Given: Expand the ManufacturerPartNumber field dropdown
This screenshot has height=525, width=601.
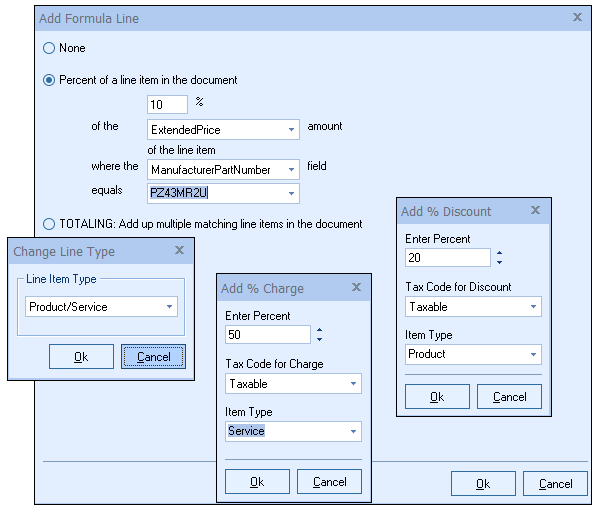Looking at the screenshot, I should click(291, 169).
